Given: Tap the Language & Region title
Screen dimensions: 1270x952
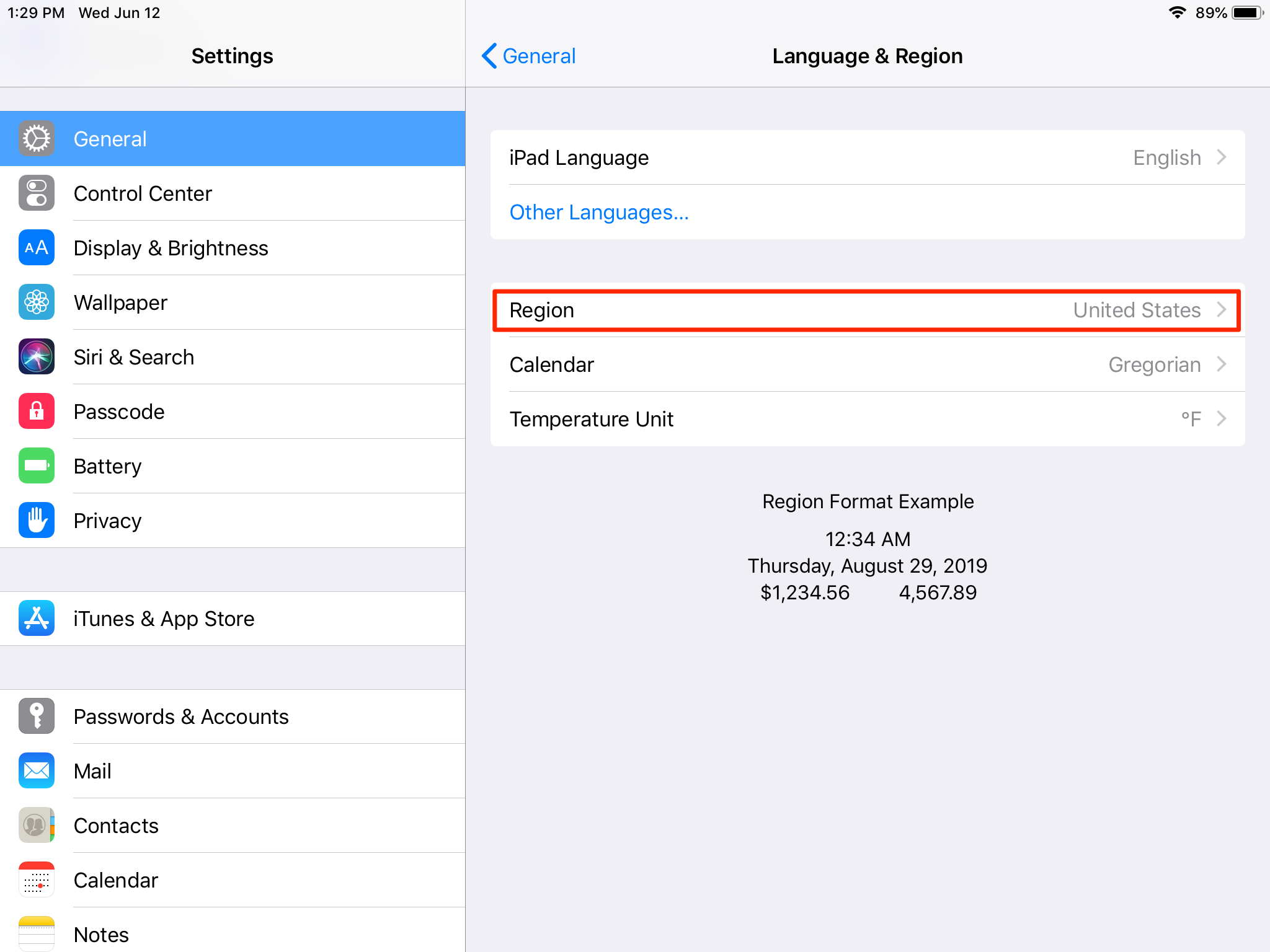Looking at the screenshot, I should click(868, 56).
